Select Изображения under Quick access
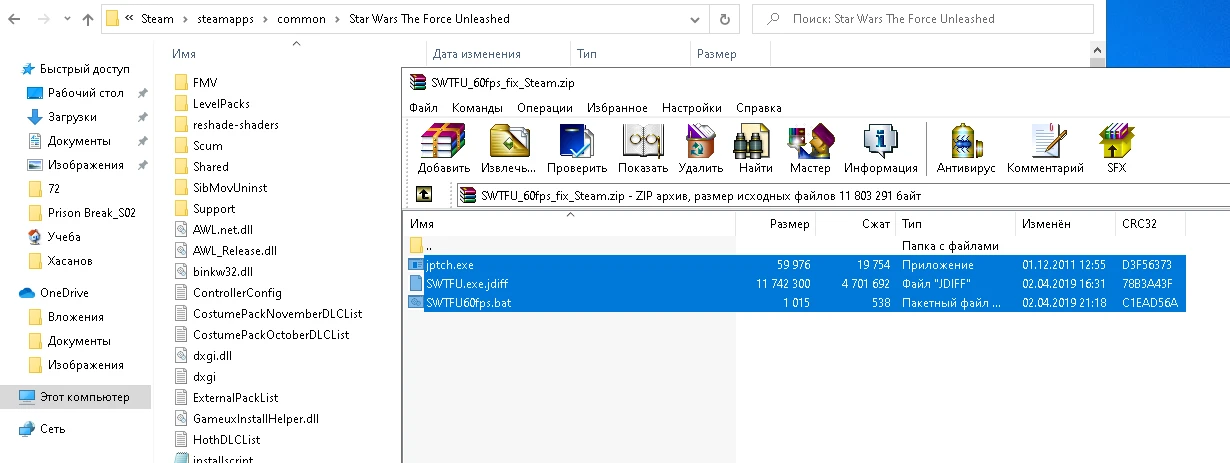 tap(85, 165)
